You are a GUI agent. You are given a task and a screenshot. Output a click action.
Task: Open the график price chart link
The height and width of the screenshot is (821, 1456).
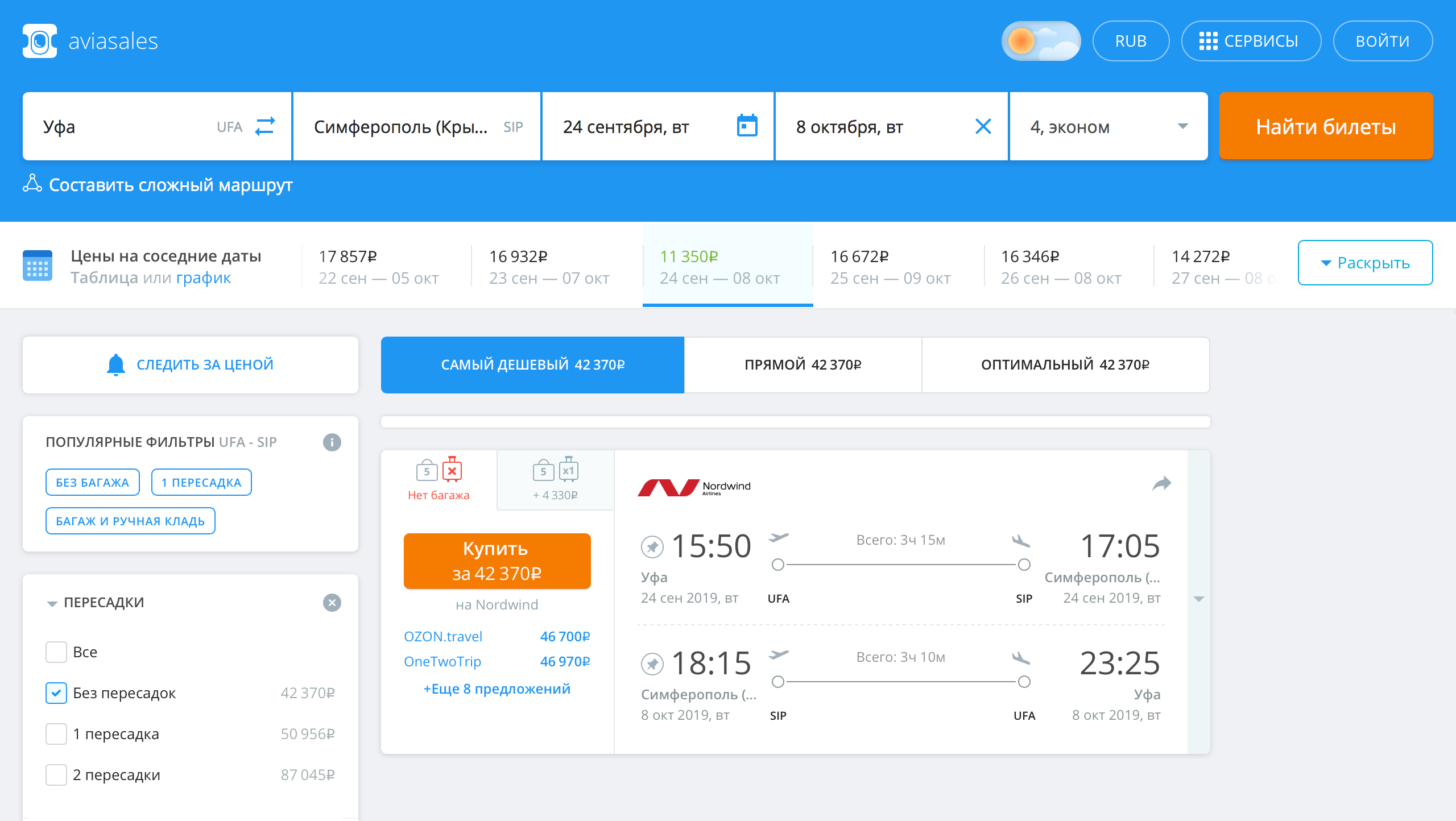[204, 278]
